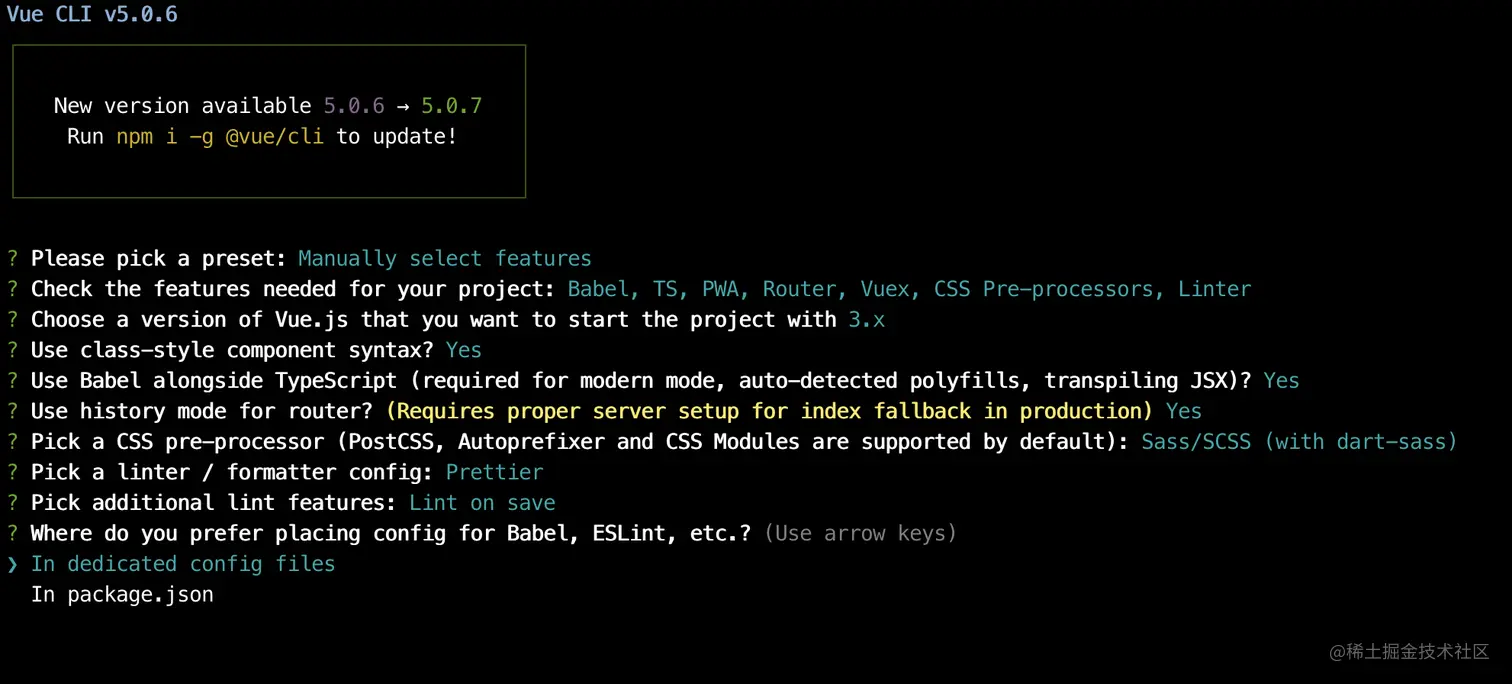Select 'In dedicated config files' option
Screen dimensions: 1512x684
pyautogui.click(x=183, y=564)
